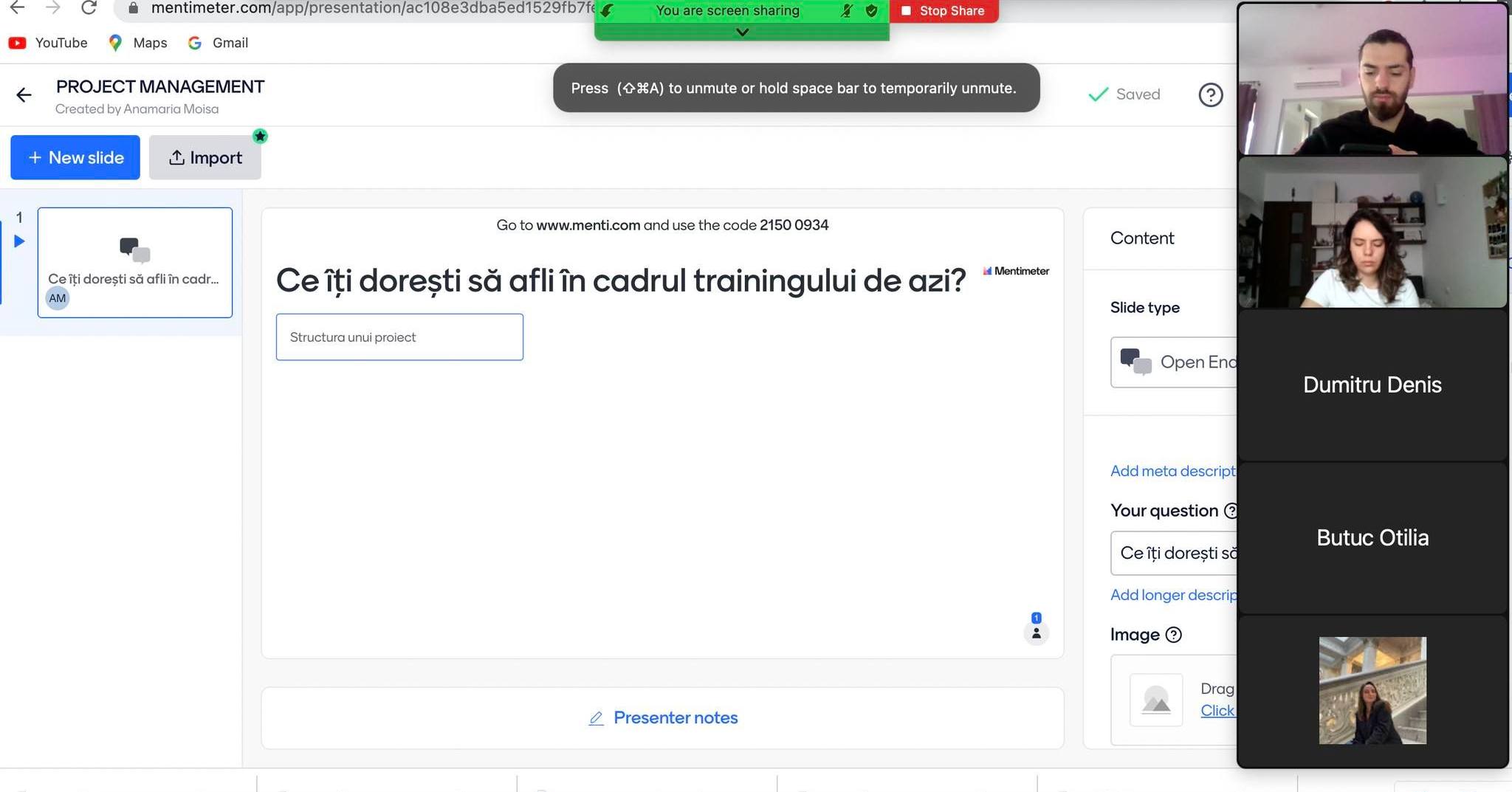Click the Import button
This screenshot has width=1512, height=792.
tap(205, 157)
